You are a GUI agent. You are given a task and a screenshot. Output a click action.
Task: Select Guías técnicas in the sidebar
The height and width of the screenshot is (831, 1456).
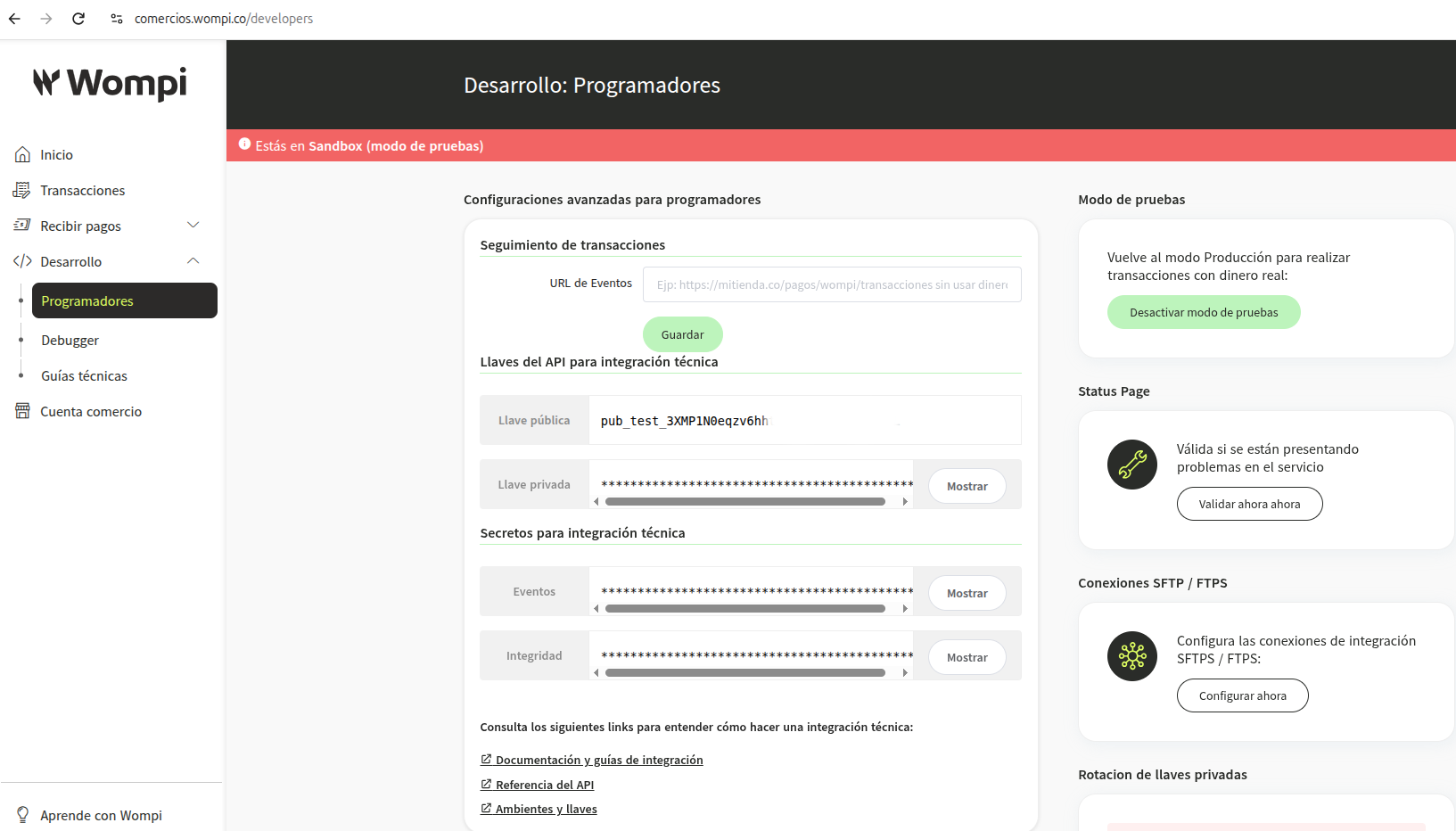point(85,375)
